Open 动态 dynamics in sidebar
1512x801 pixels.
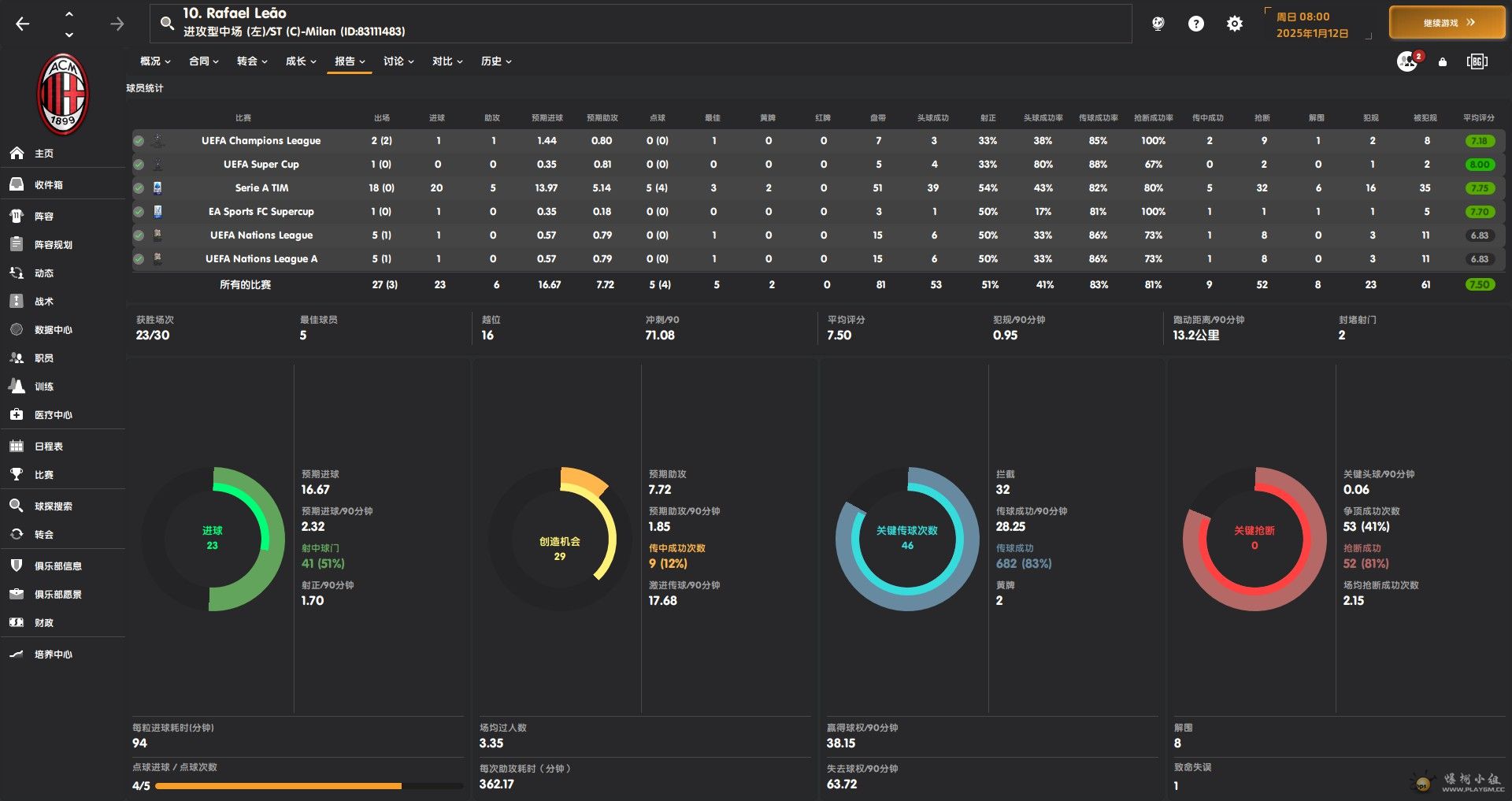pos(63,273)
